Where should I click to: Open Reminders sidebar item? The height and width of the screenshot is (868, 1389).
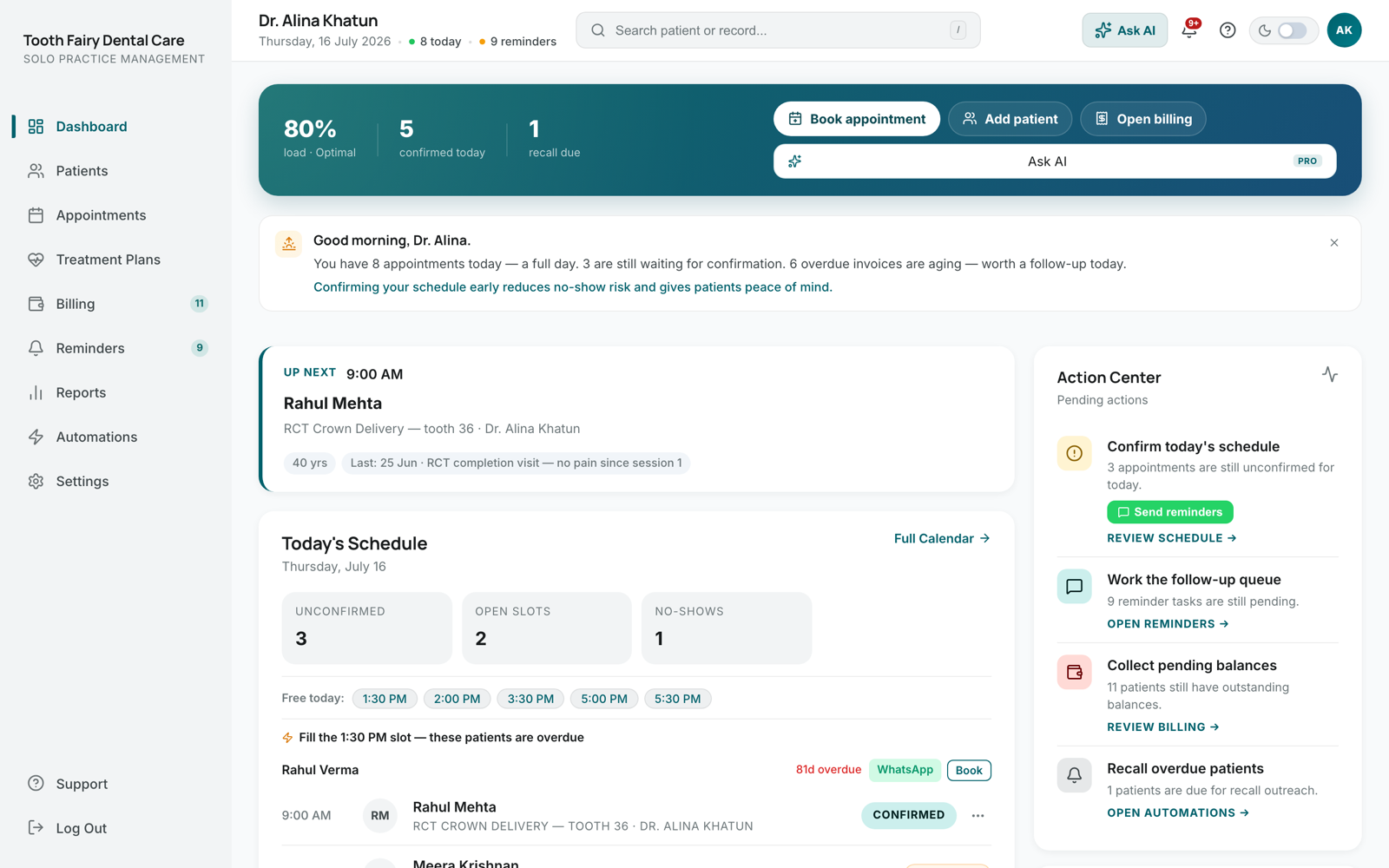(115, 348)
